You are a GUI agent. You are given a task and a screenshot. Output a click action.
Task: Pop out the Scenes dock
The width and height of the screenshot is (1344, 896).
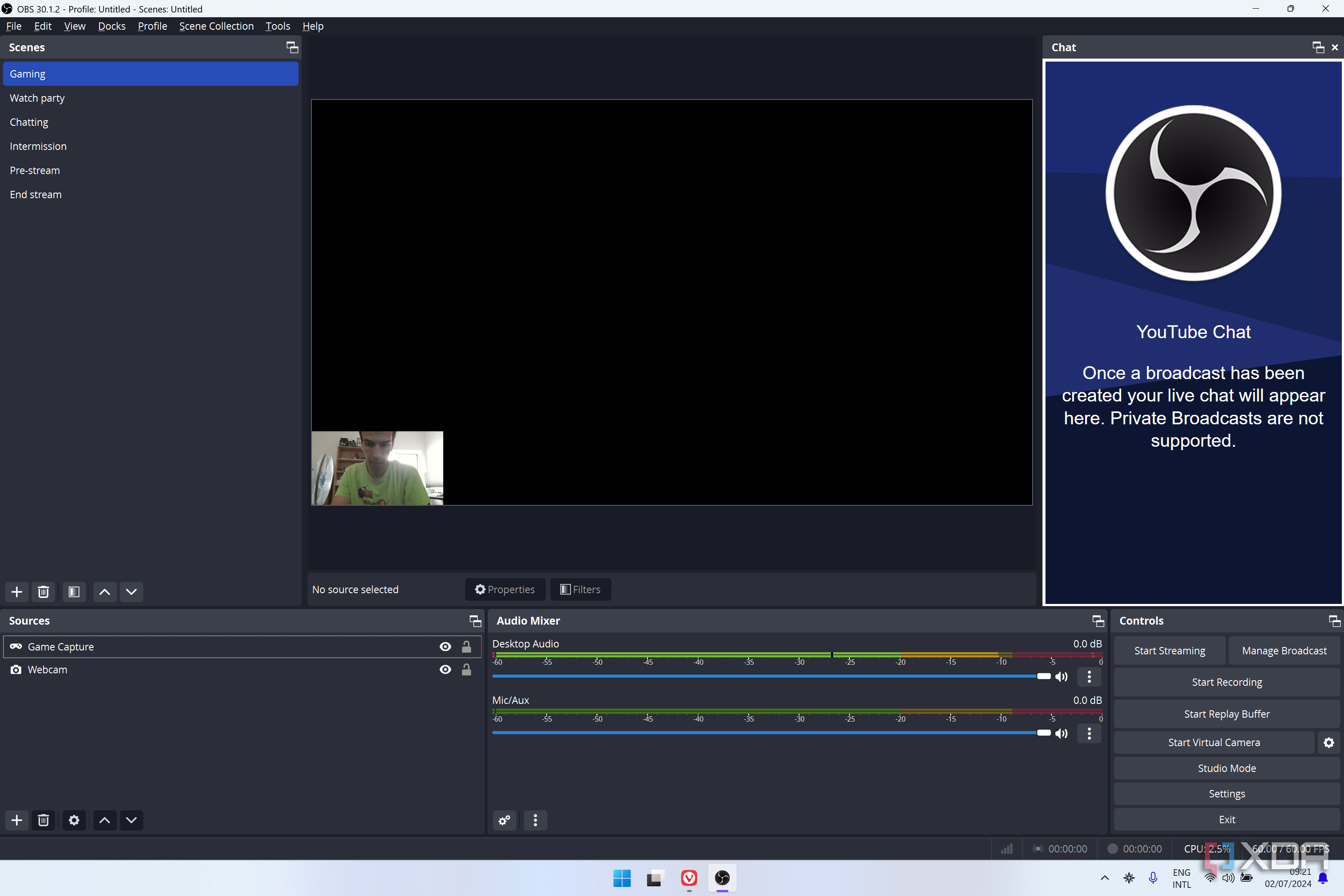tap(292, 47)
